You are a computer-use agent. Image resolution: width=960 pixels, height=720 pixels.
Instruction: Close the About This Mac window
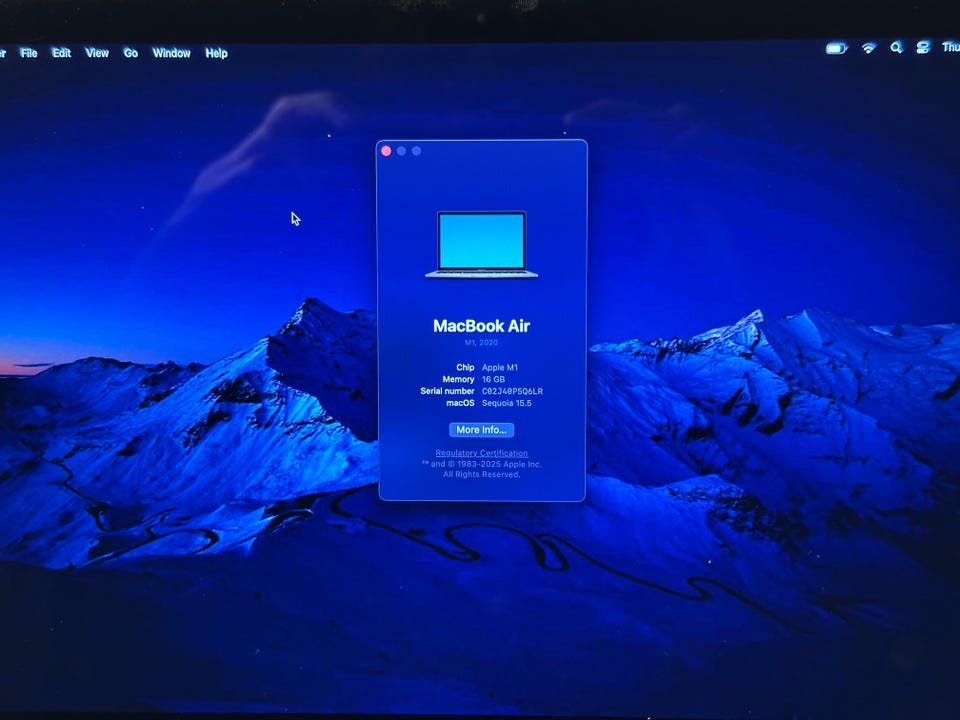point(386,151)
